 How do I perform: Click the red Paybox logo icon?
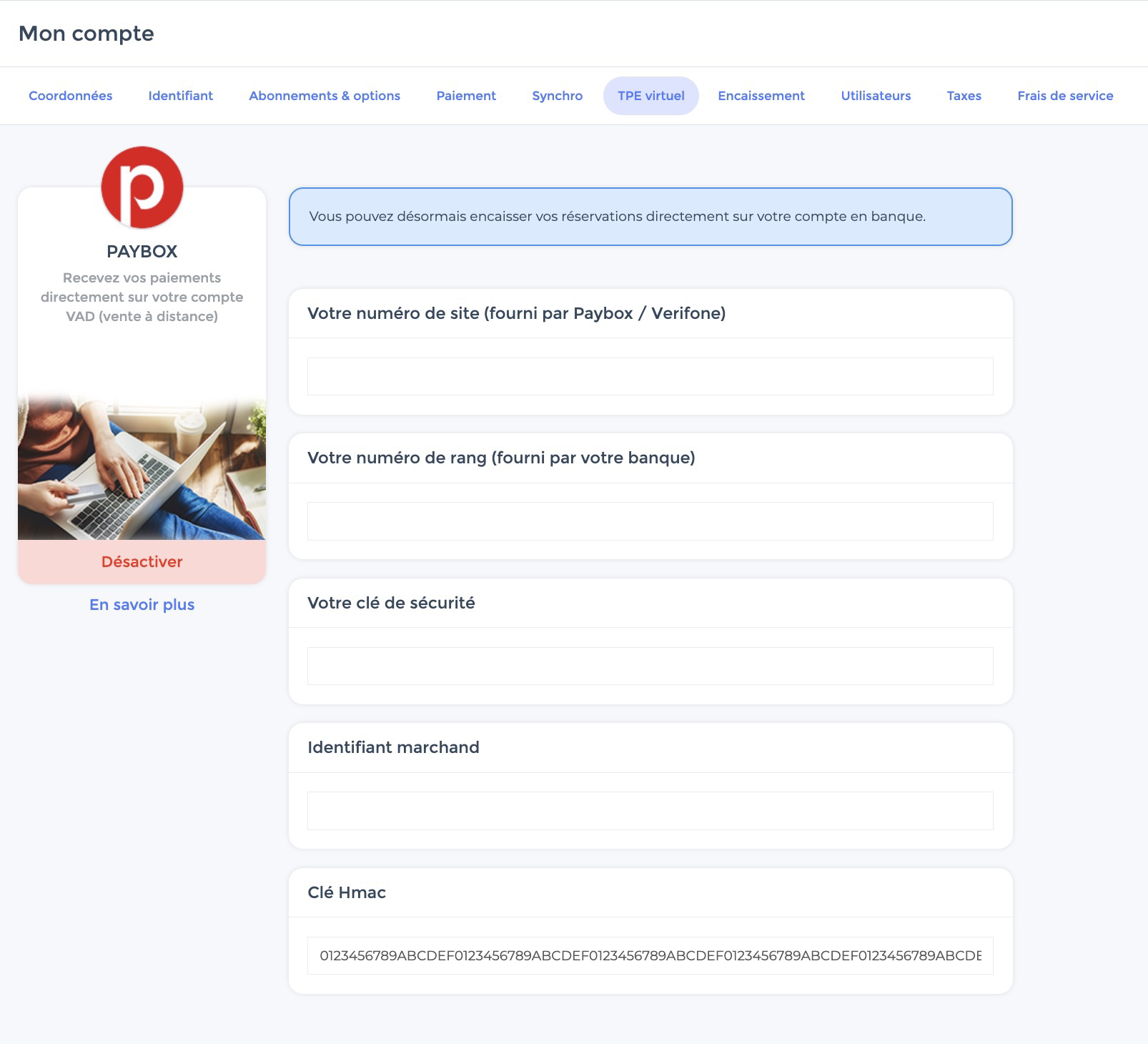[142, 187]
